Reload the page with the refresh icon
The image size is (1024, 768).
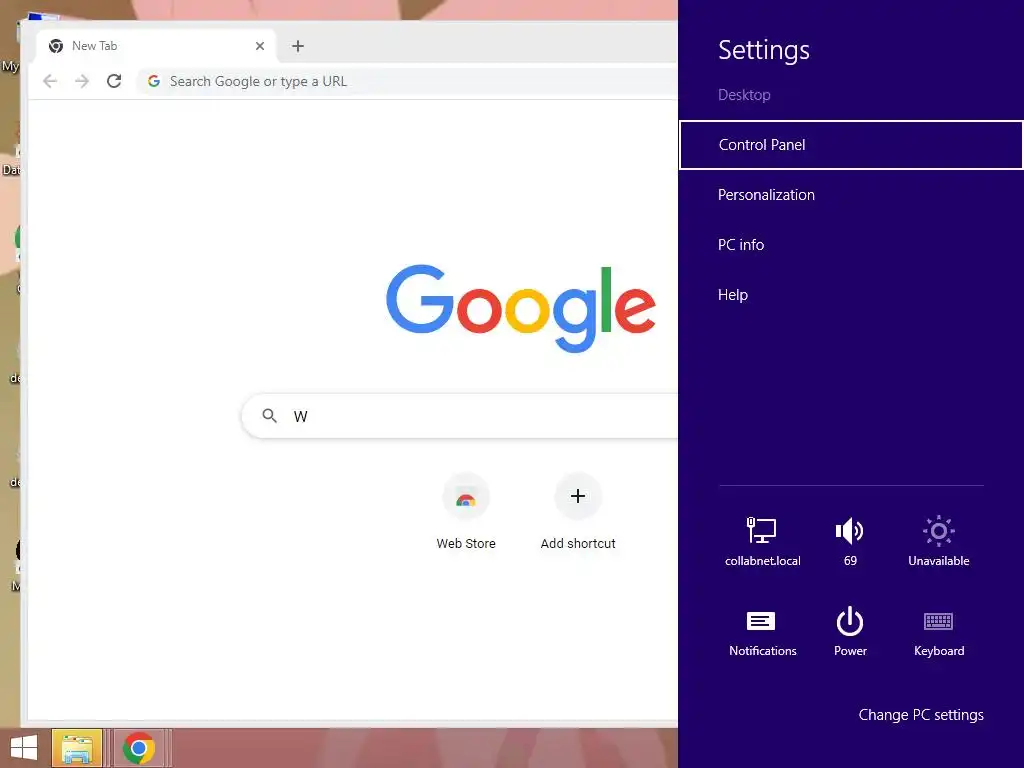coord(114,81)
